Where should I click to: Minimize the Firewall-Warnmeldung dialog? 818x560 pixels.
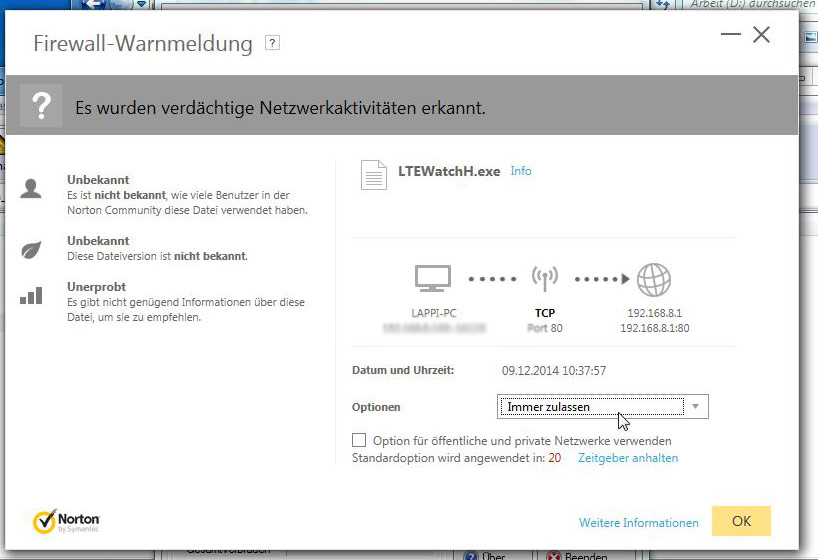coord(731,34)
